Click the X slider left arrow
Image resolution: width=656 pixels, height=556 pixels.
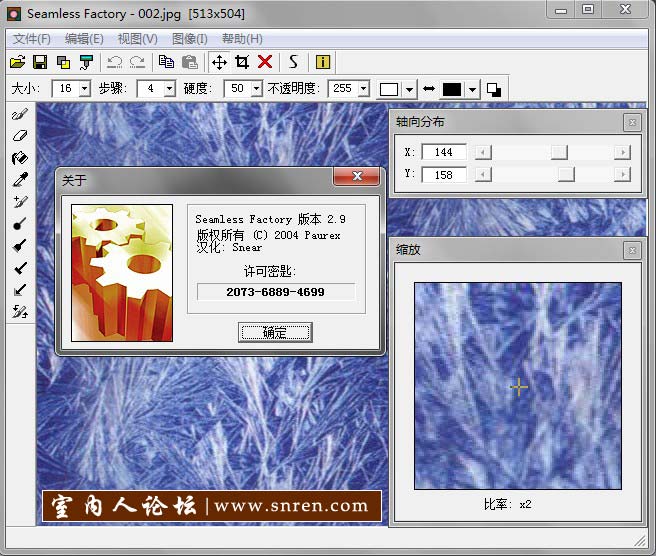pos(483,152)
